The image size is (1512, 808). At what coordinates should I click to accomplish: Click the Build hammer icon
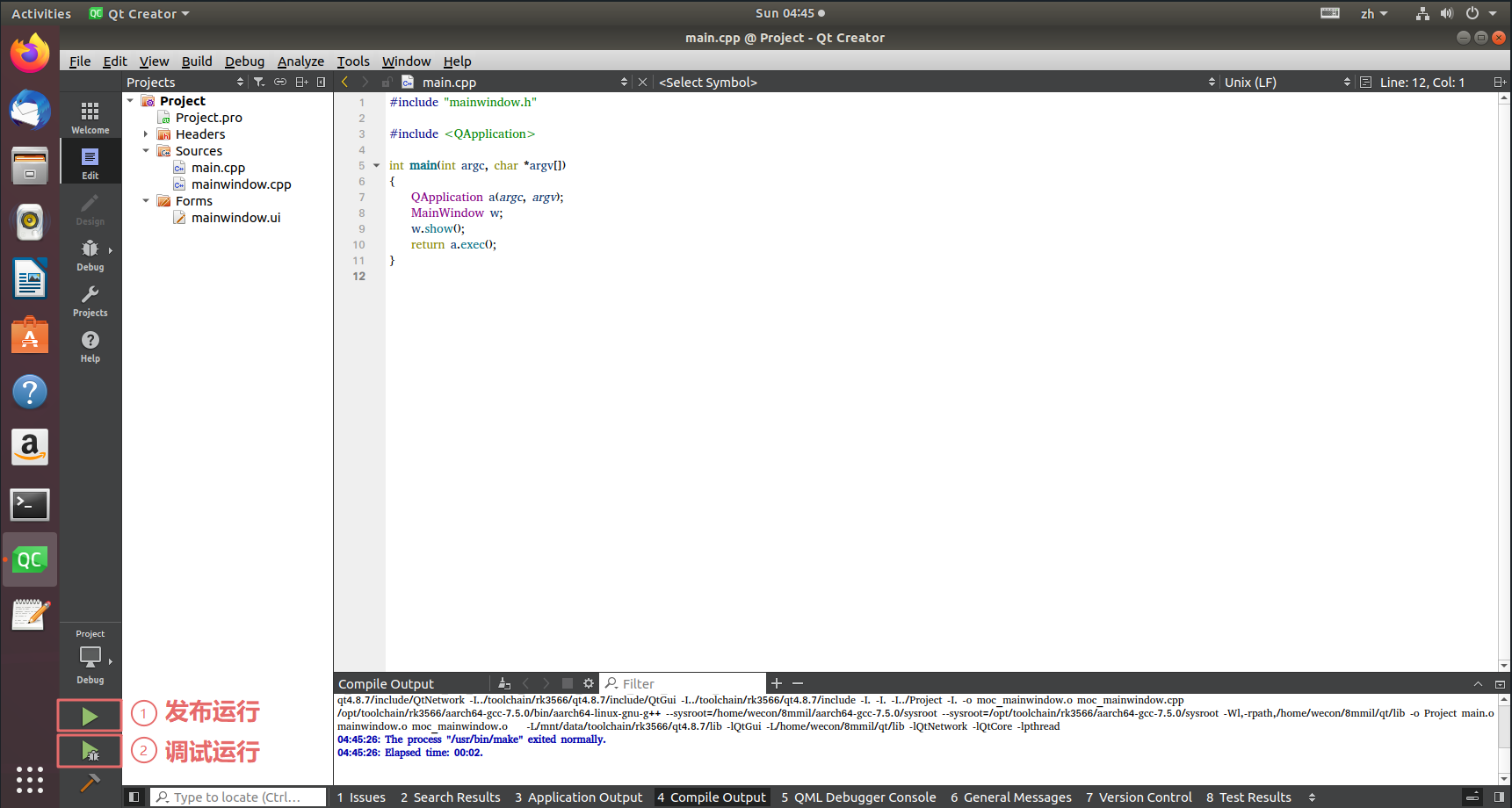(90, 783)
